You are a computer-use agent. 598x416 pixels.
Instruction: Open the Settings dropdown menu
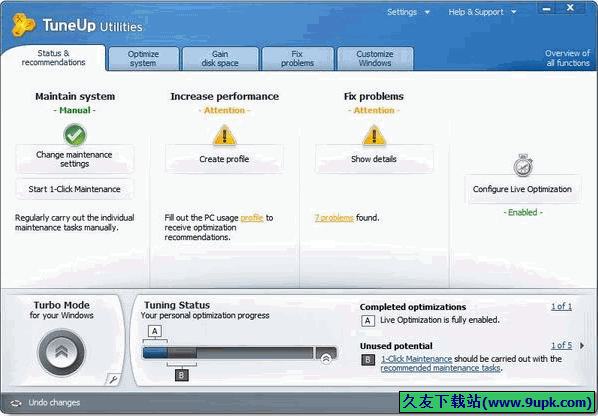tap(408, 12)
